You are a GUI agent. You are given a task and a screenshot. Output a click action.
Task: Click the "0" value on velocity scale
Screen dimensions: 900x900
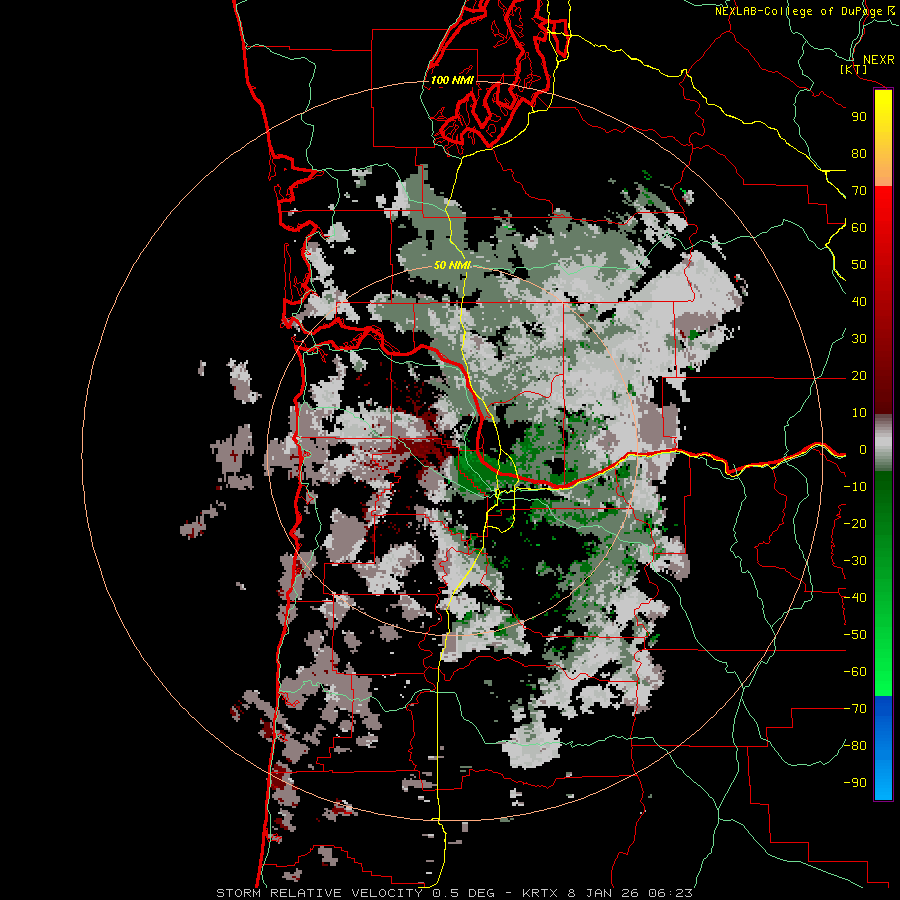coord(862,450)
